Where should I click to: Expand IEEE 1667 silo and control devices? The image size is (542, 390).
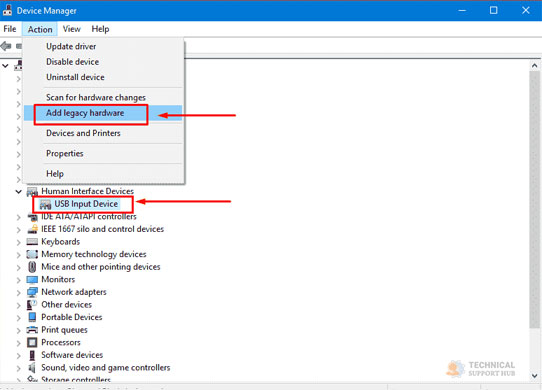click(x=19, y=230)
